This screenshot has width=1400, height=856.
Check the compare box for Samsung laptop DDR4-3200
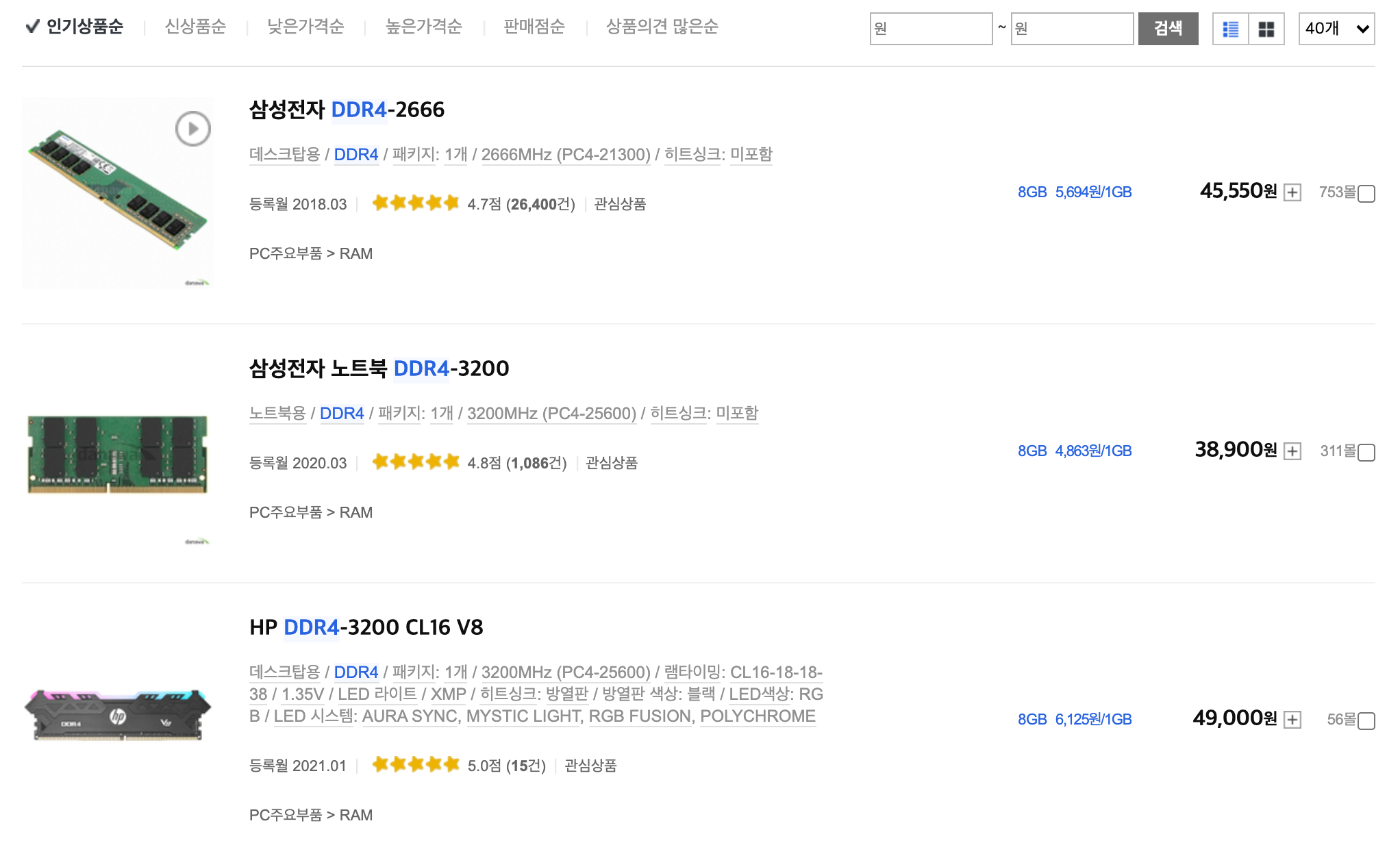pyautogui.click(x=1366, y=453)
